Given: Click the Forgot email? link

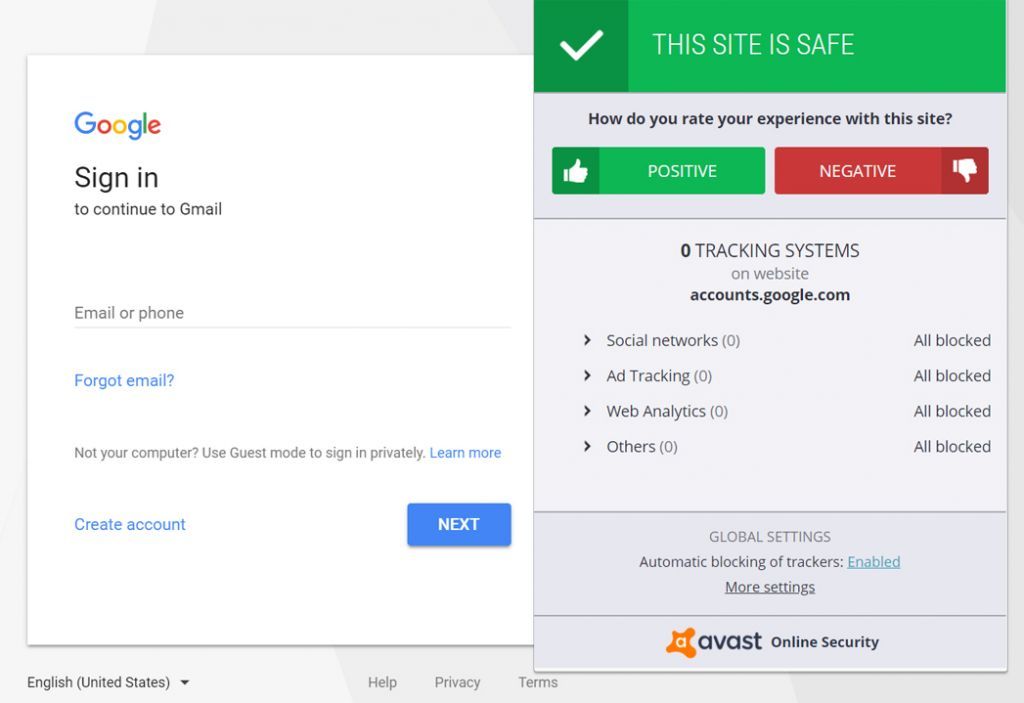Looking at the screenshot, I should pyautogui.click(x=124, y=380).
